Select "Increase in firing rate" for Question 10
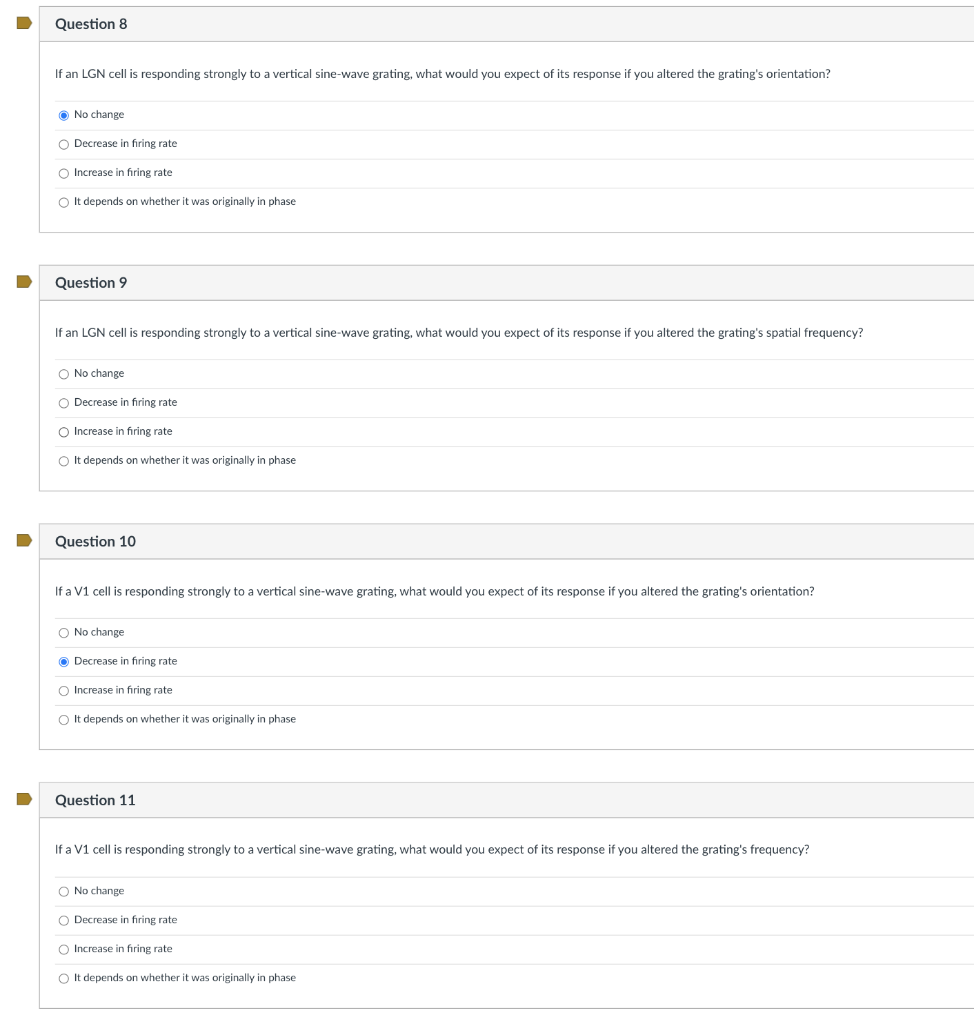The width and height of the screenshot is (974, 1024). [64, 691]
